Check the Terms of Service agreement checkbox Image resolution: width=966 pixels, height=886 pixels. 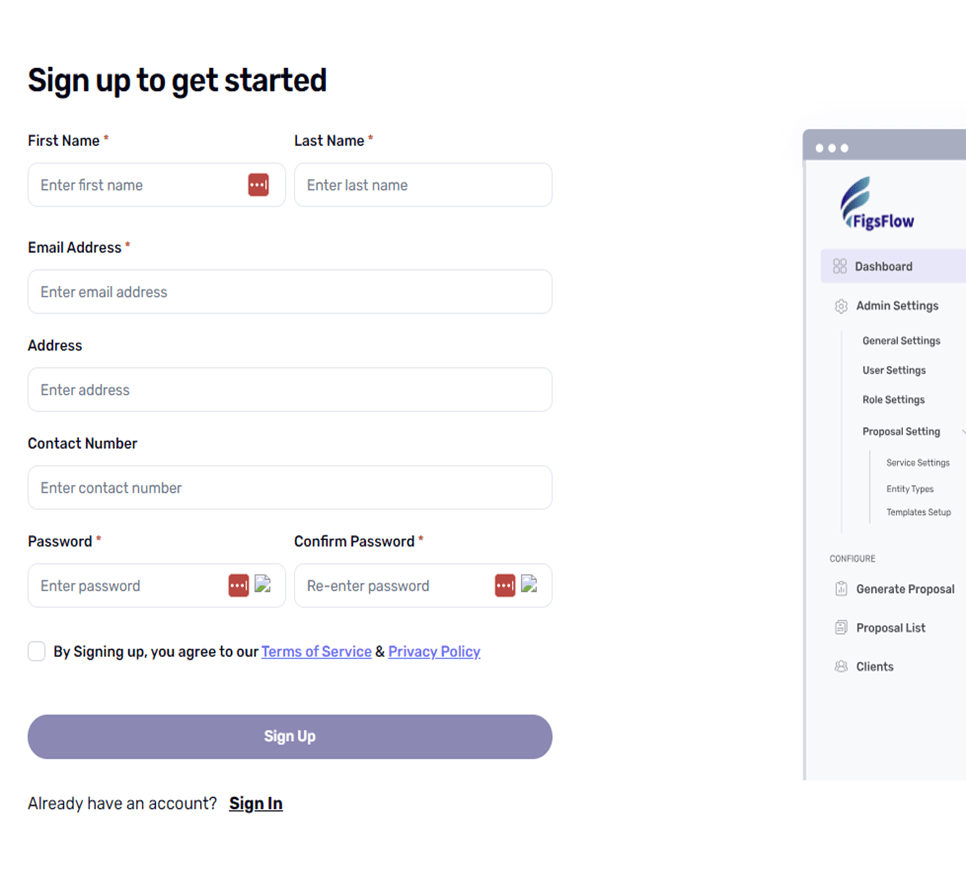click(36, 651)
